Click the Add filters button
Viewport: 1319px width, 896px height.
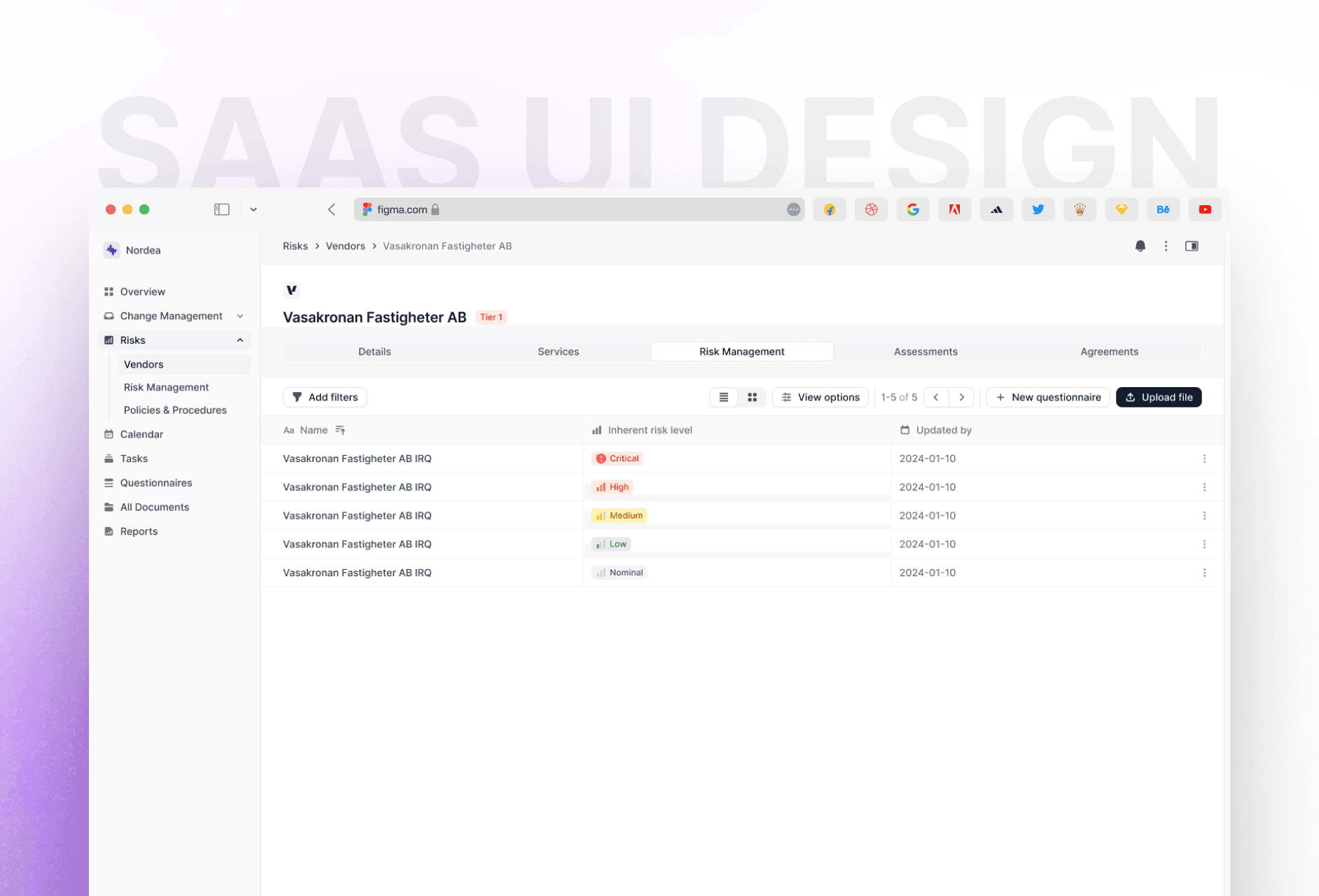(x=325, y=397)
